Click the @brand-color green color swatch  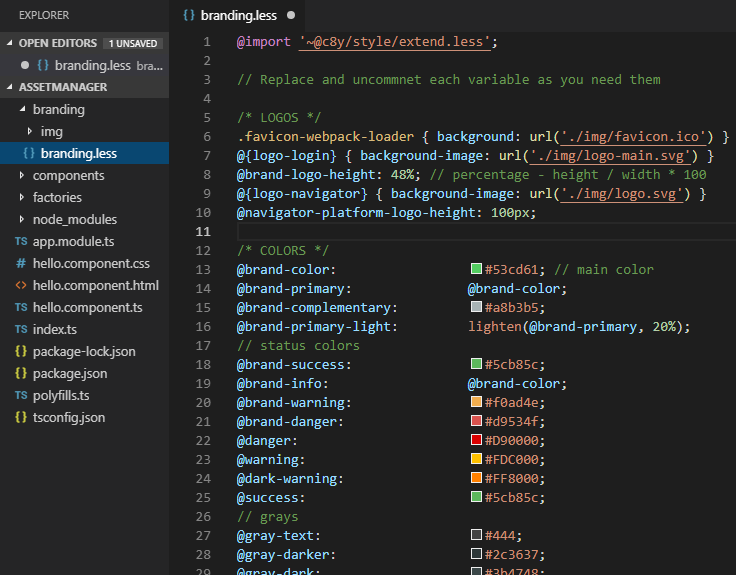(476, 269)
